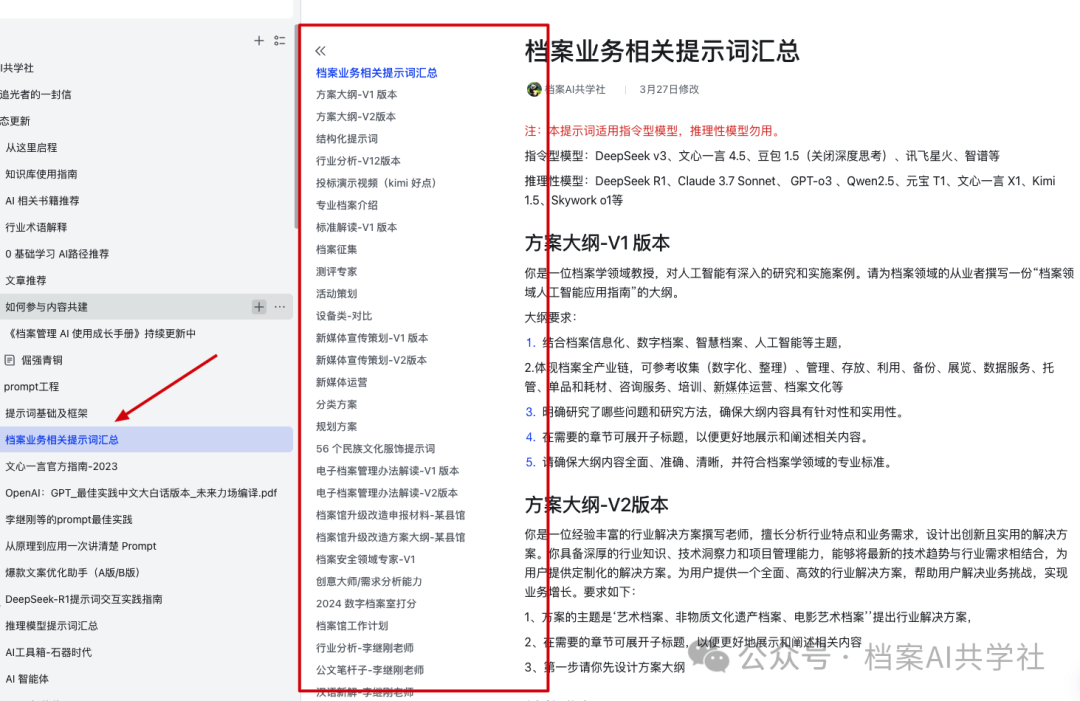The width and height of the screenshot is (1080, 701).
Task: Open AI工具箱-石器时代 page
Action: click(x=48, y=652)
